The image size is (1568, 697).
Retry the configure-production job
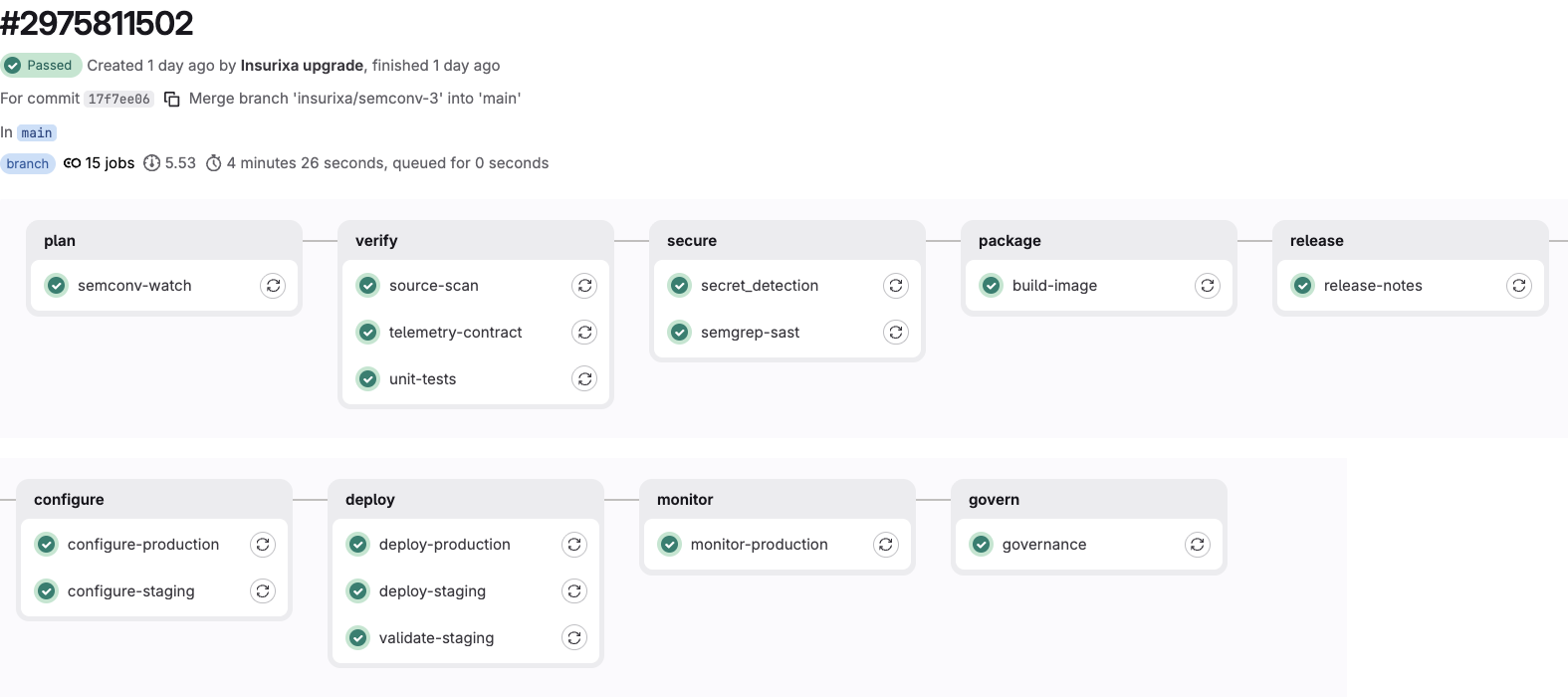pyautogui.click(x=263, y=545)
